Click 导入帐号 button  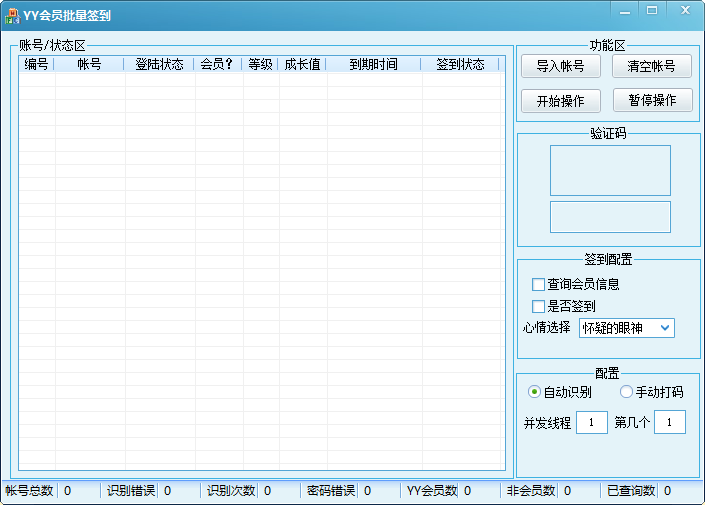(x=561, y=66)
